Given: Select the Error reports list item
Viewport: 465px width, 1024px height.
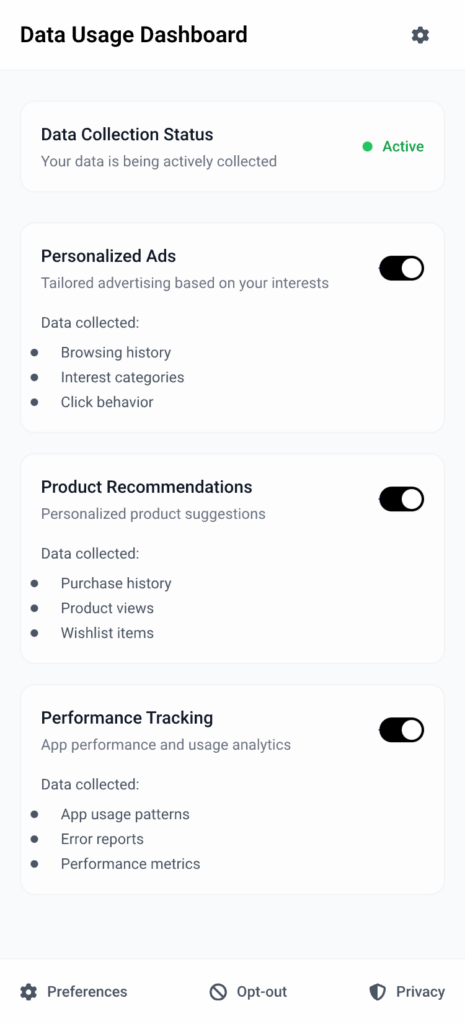Looking at the screenshot, I should click(x=102, y=839).
